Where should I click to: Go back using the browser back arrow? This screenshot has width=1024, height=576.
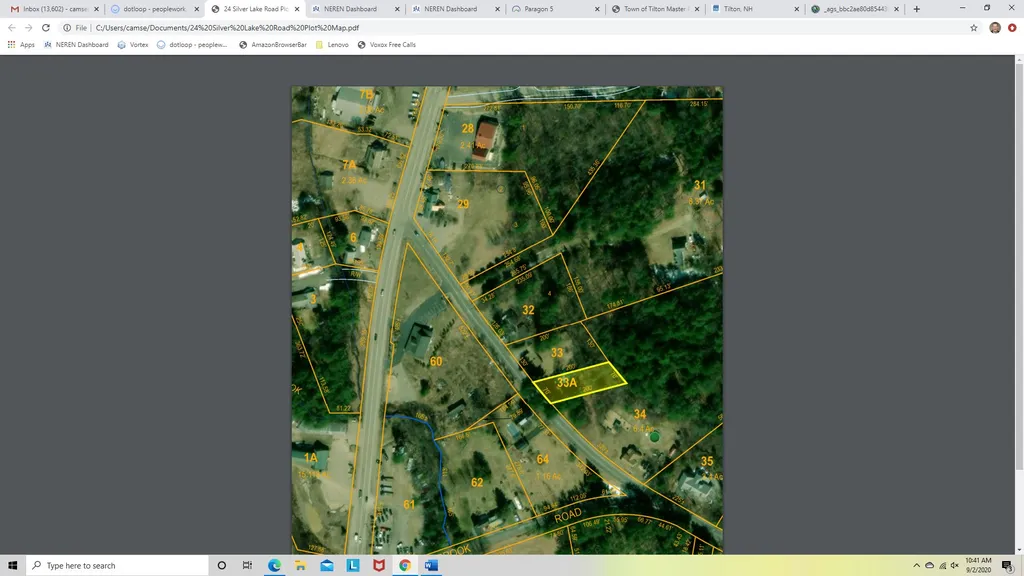coord(12,28)
